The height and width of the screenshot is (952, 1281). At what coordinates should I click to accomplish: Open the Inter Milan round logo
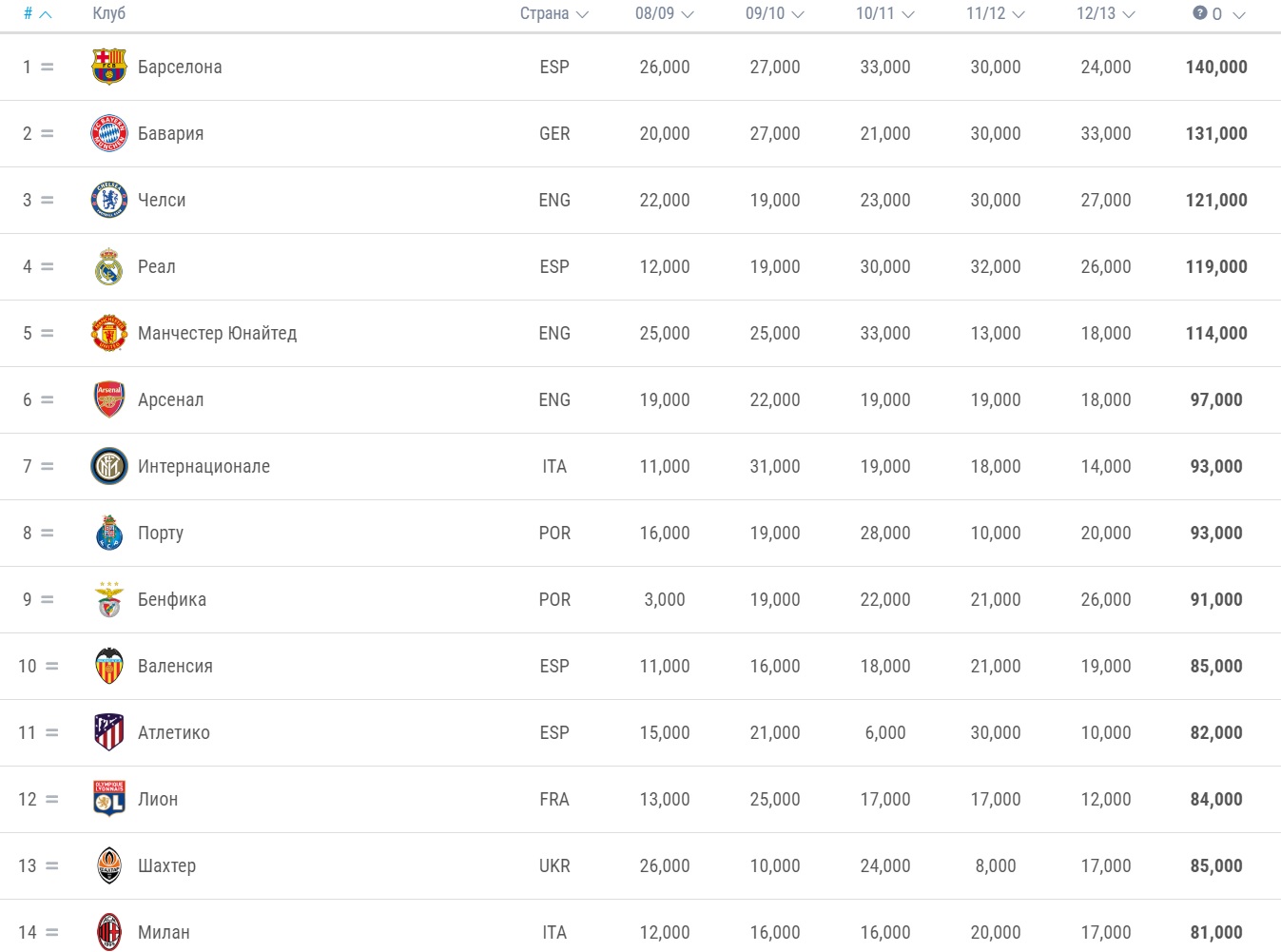[x=109, y=466]
